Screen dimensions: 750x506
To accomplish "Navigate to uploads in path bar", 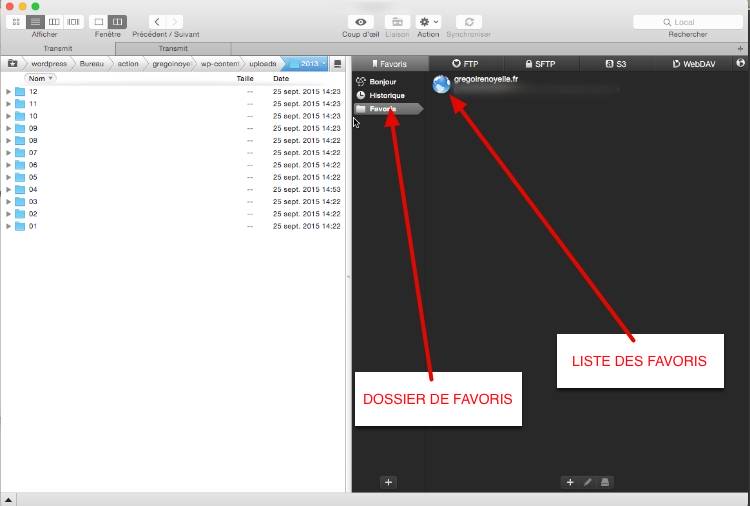I will click(263, 64).
